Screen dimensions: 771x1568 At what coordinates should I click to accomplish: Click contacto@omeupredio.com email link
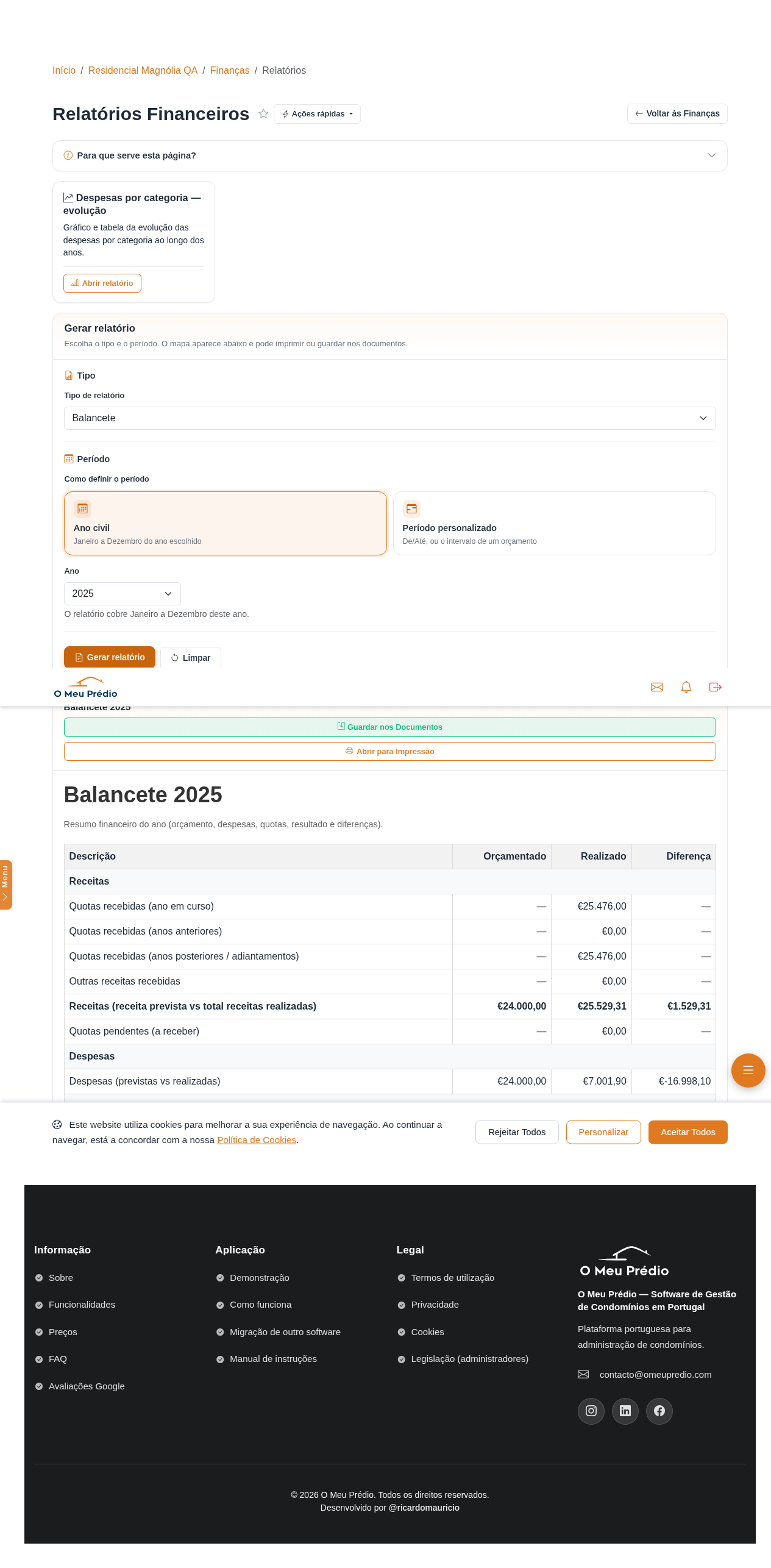pos(656,1374)
